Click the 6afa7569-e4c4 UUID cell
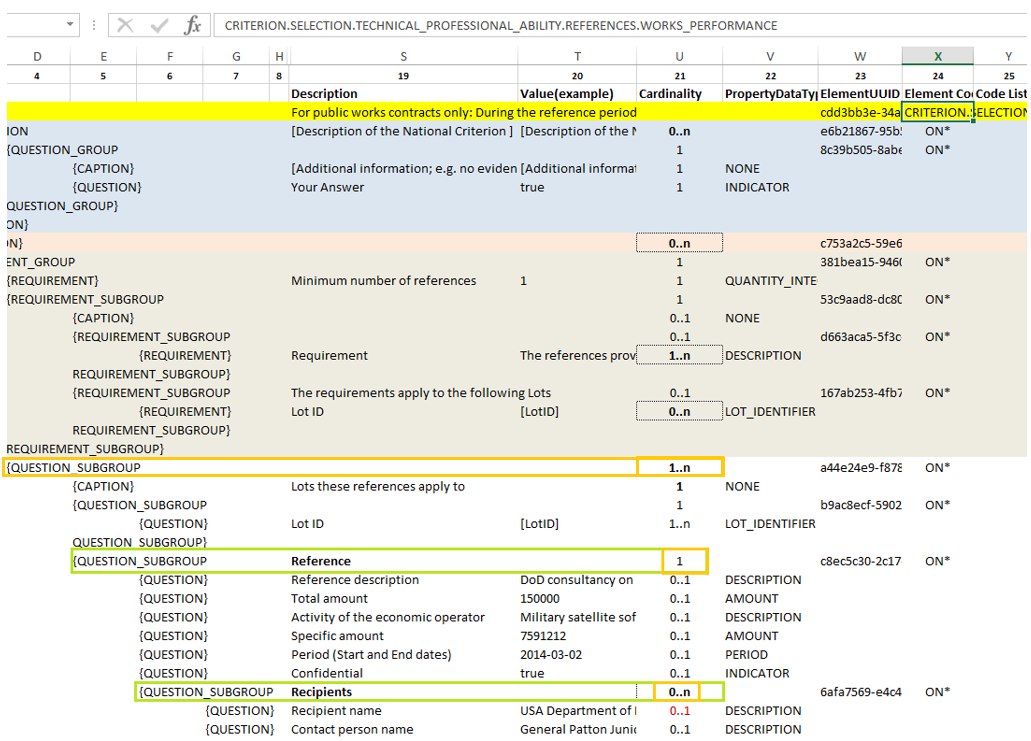1031x741 pixels. point(860,692)
